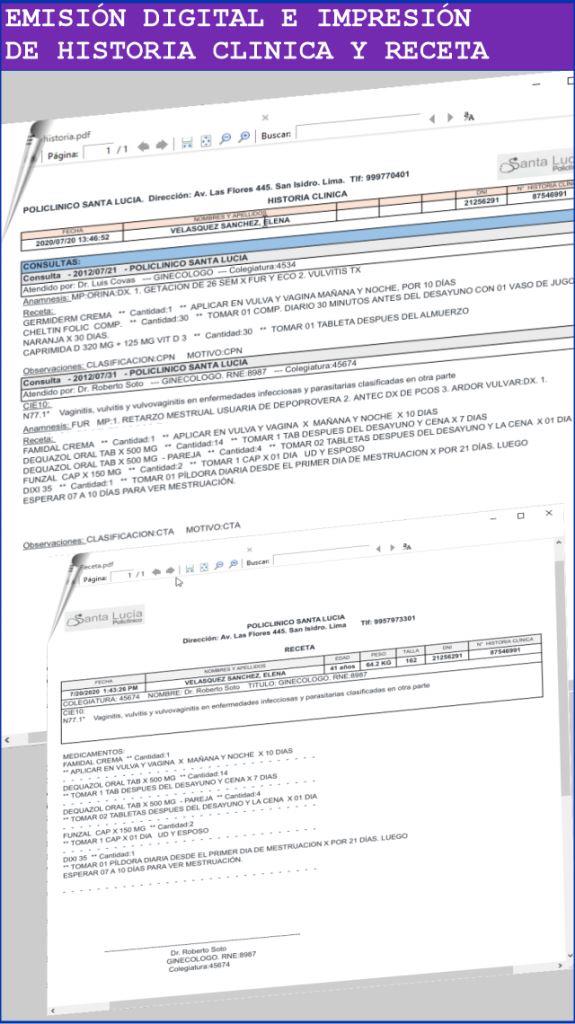
Task: Click MEDICAMENTOS heading in Receta
Action: click(93, 754)
